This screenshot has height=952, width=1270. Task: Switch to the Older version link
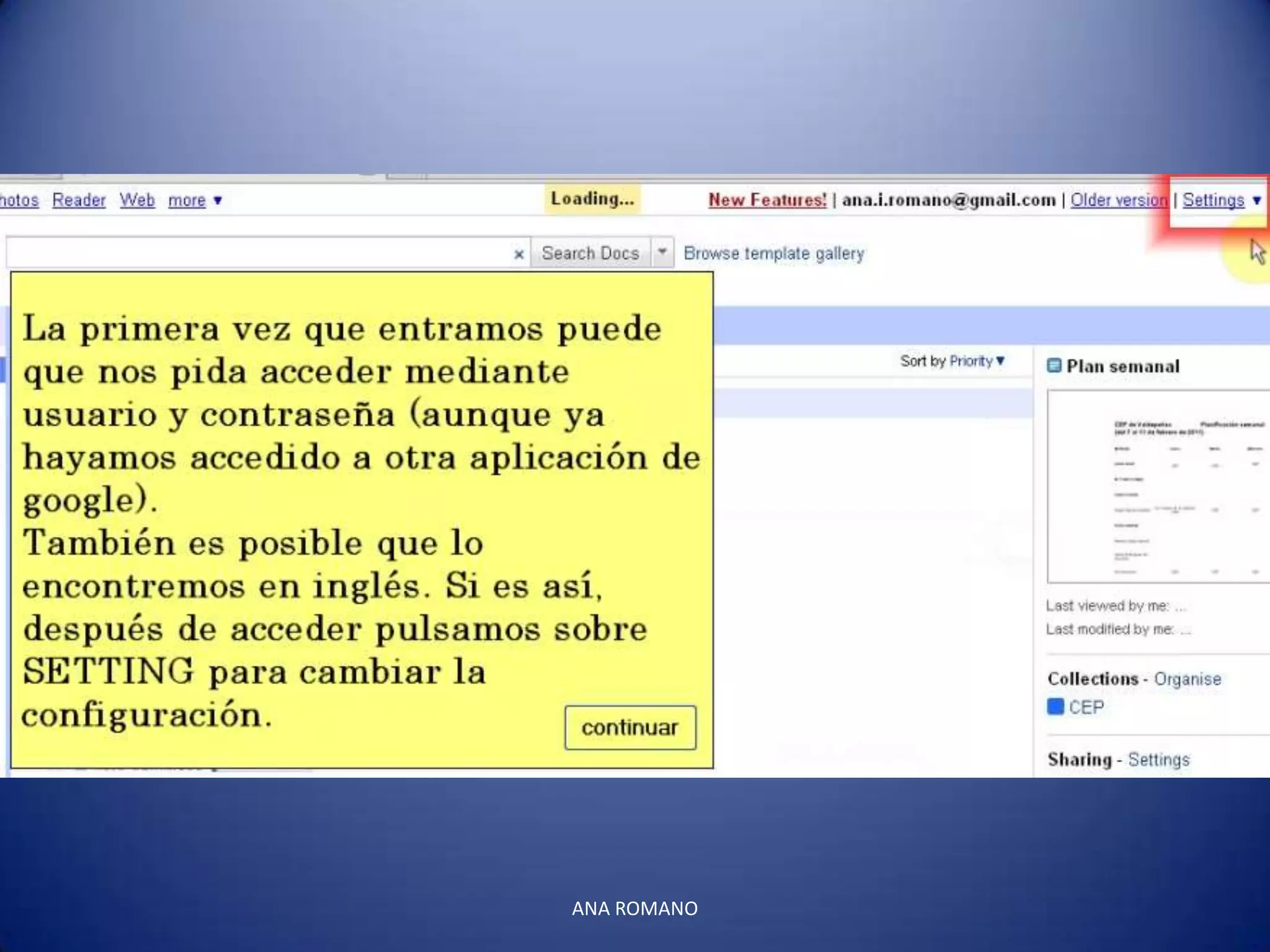coord(1118,200)
